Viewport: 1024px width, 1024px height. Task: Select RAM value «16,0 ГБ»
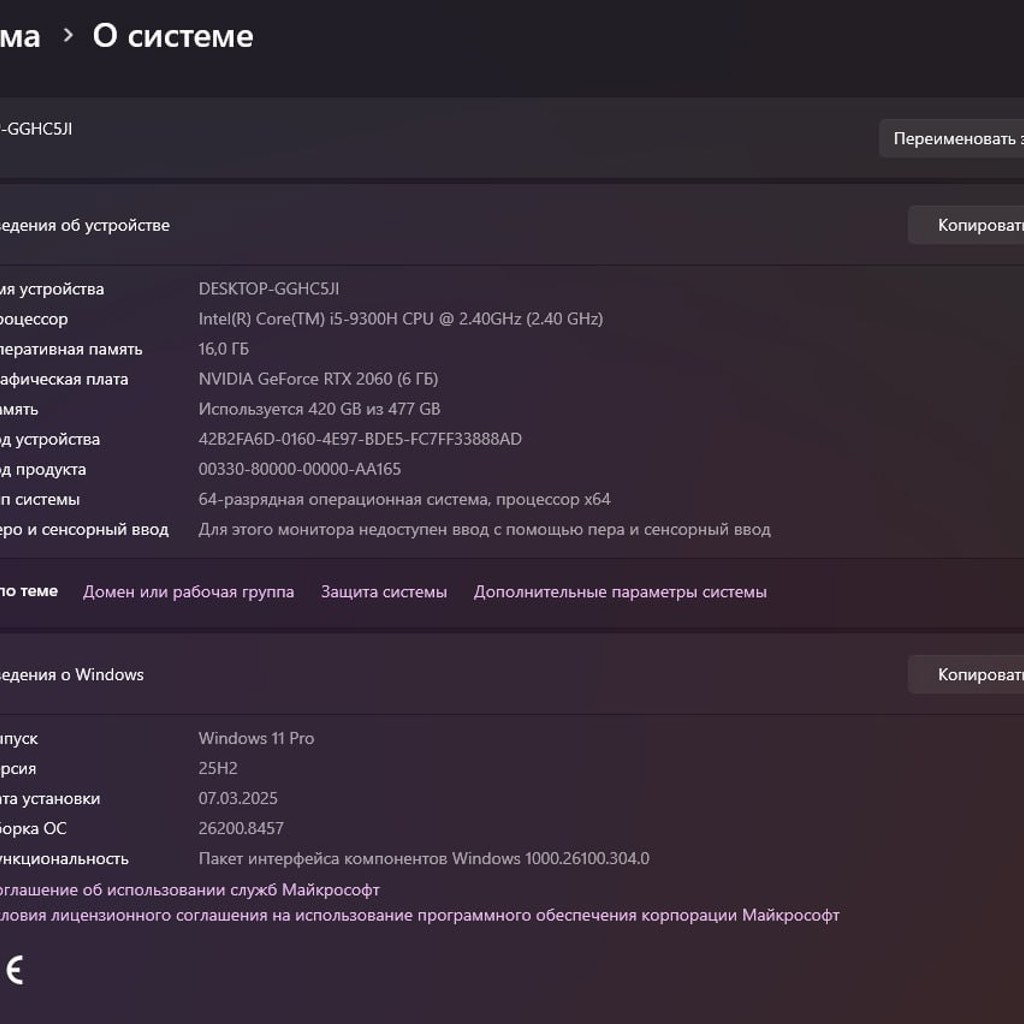[x=223, y=349]
